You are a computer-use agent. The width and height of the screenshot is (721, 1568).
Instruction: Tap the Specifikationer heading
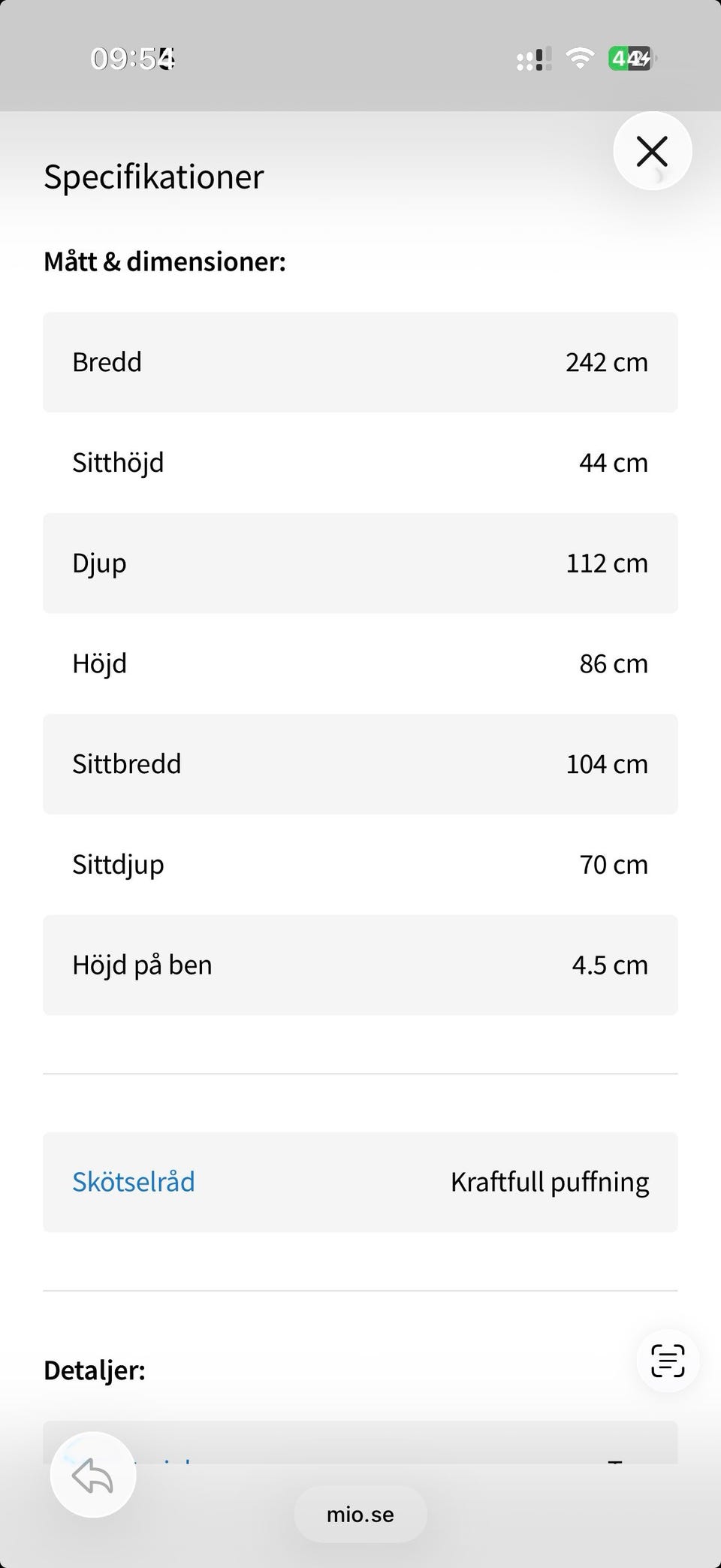pyautogui.click(x=154, y=177)
